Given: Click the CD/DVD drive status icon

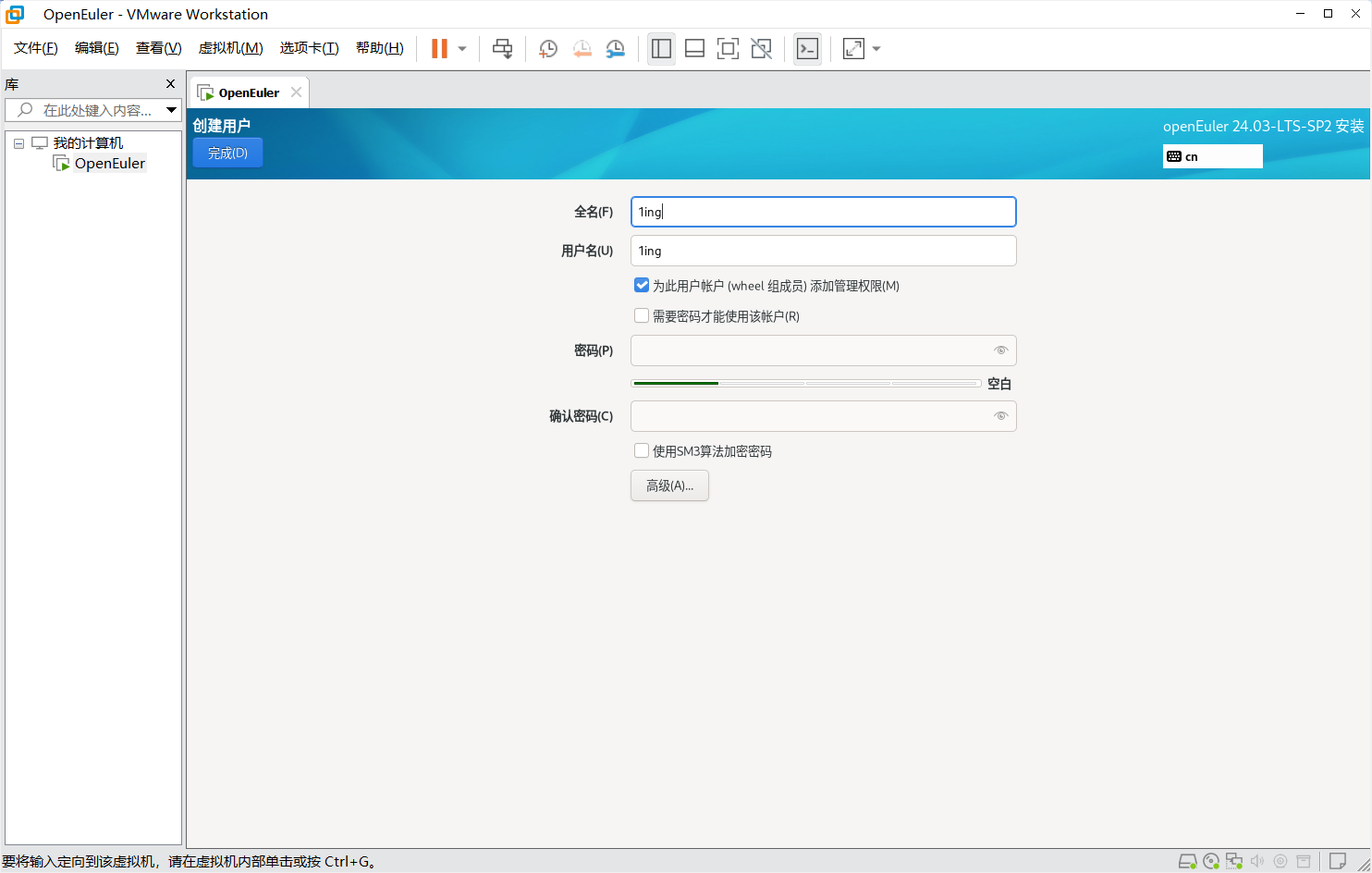Looking at the screenshot, I should pos(1211,861).
